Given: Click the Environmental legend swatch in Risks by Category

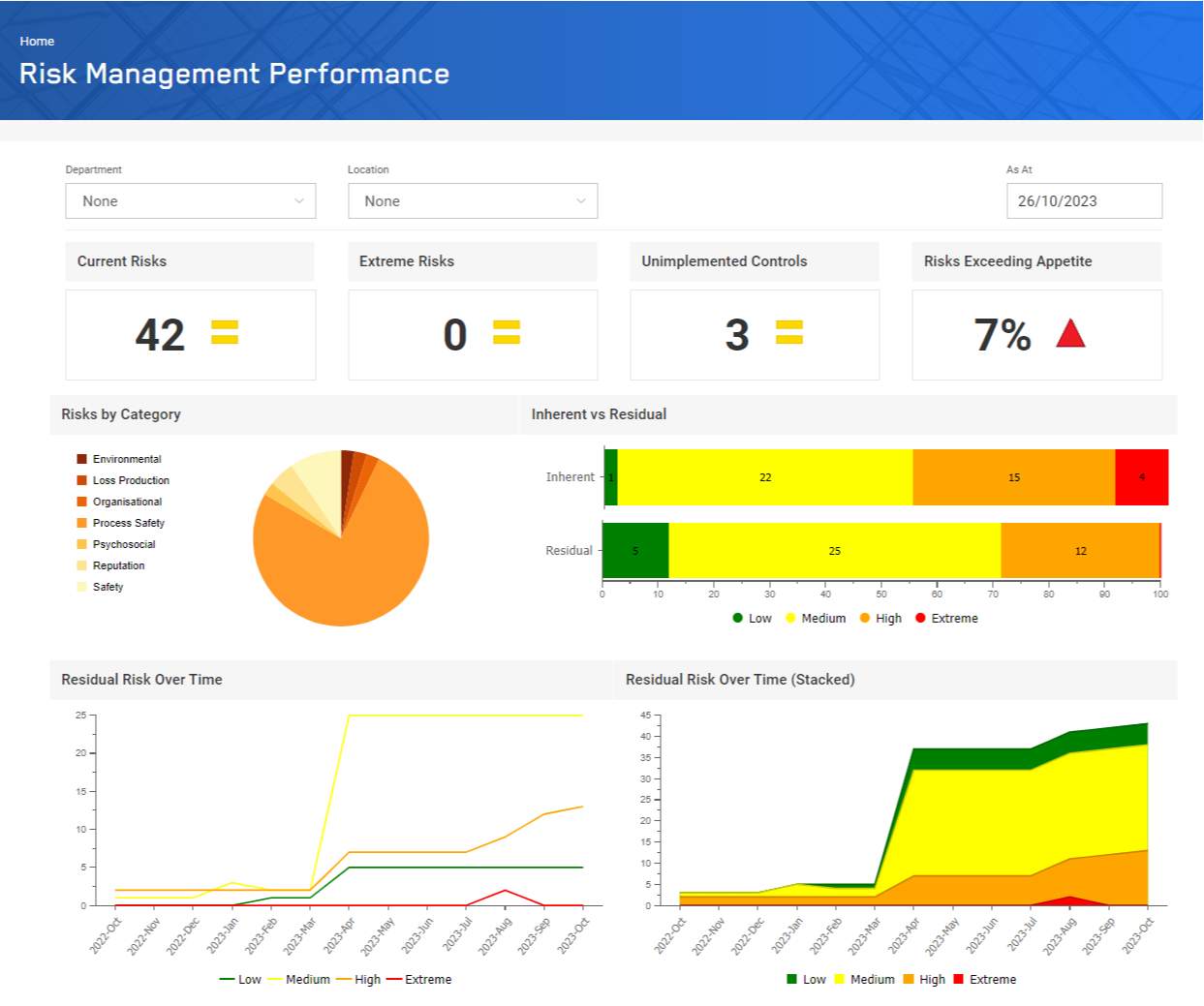Looking at the screenshot, I should coord(82,459).
